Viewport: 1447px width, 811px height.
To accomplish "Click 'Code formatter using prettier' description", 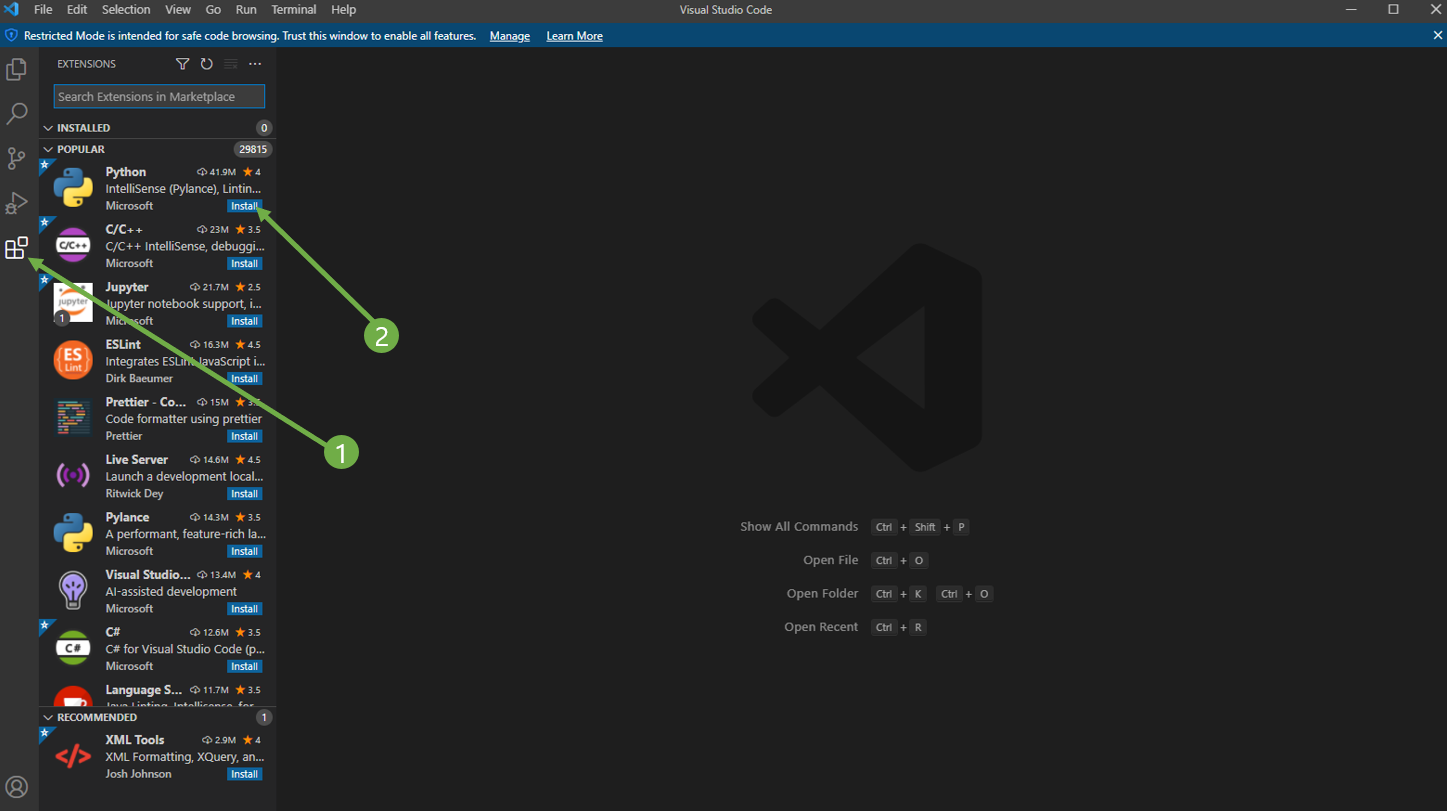I will [184, 419].
